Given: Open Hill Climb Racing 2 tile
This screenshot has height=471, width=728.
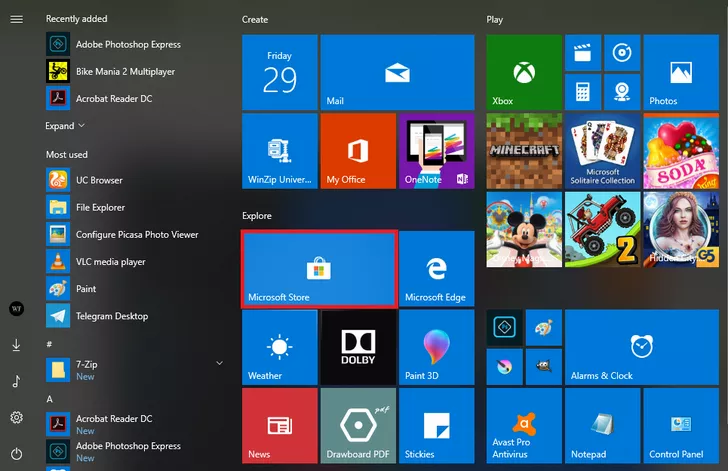Looking at the screenshot, I should coord(603,229).
